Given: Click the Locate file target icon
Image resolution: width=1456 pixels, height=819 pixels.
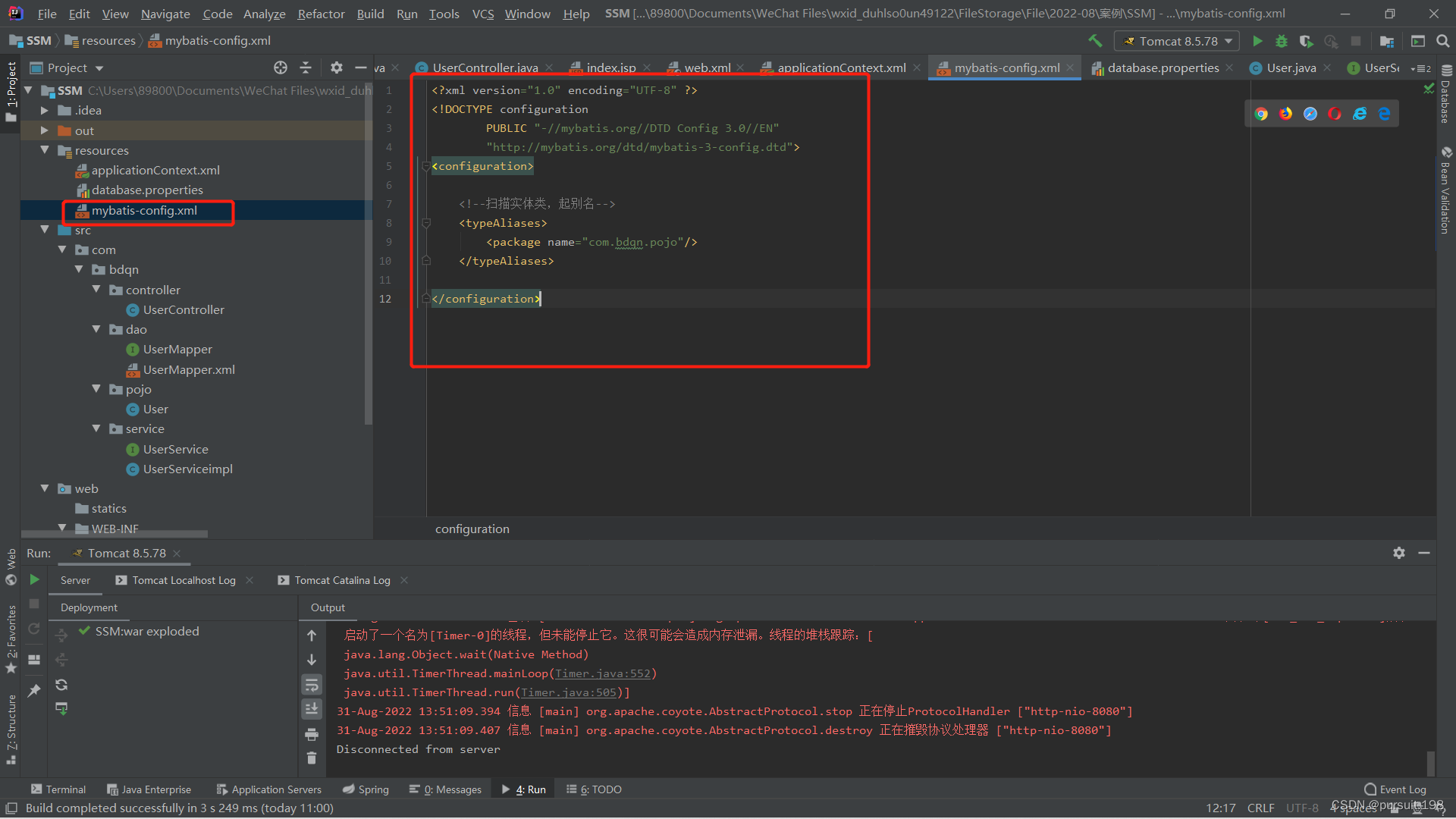Looking at the screenshot, I should click(x=281, y=67).
